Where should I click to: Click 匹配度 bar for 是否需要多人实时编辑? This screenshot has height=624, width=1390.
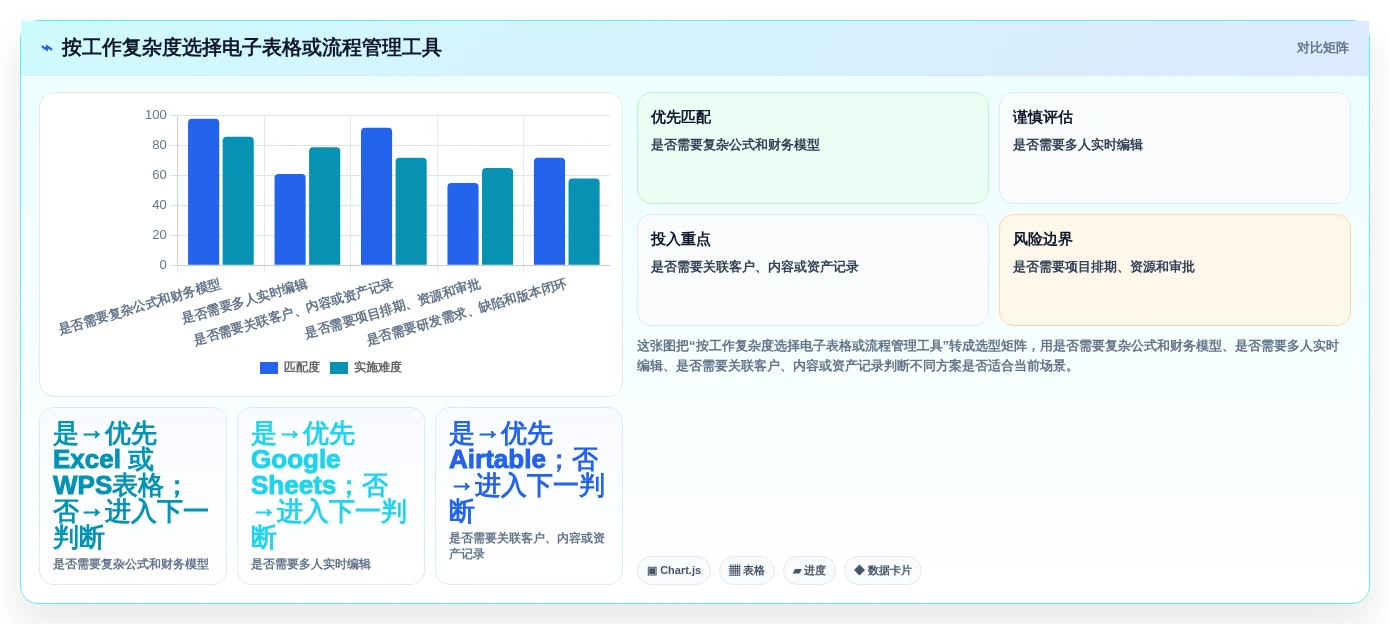(290, 220)
